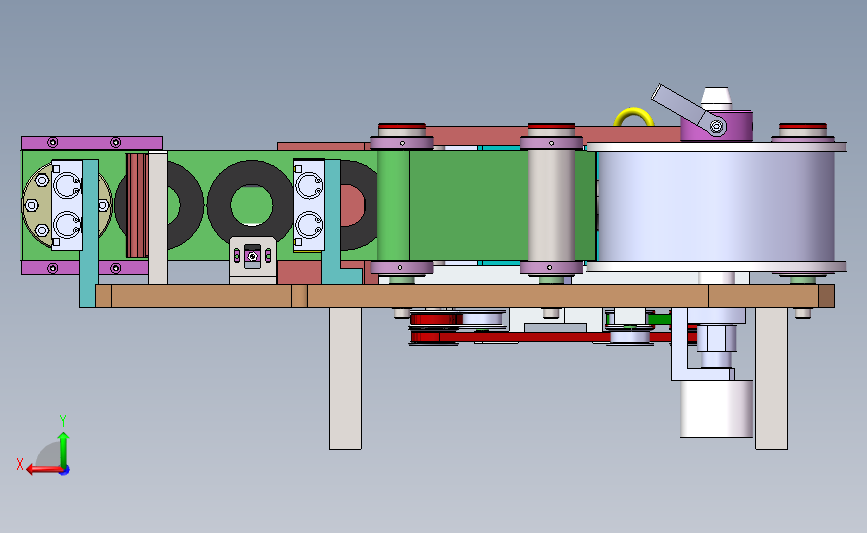Click the red X axis arrow of triad
This screenshot has height=533, width=867.
(43, 470)
